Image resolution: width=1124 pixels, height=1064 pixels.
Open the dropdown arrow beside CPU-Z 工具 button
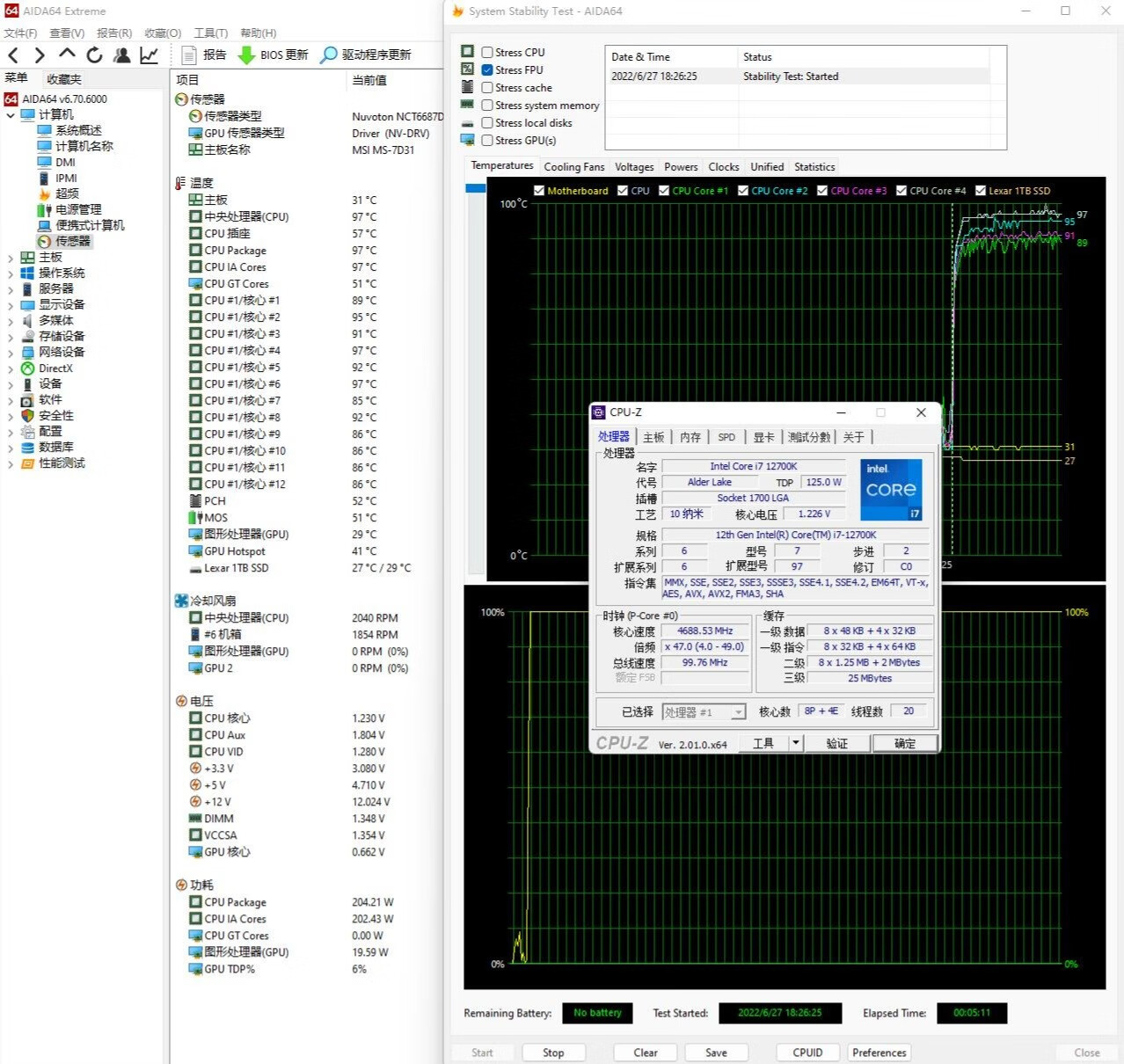coord(795,743)
